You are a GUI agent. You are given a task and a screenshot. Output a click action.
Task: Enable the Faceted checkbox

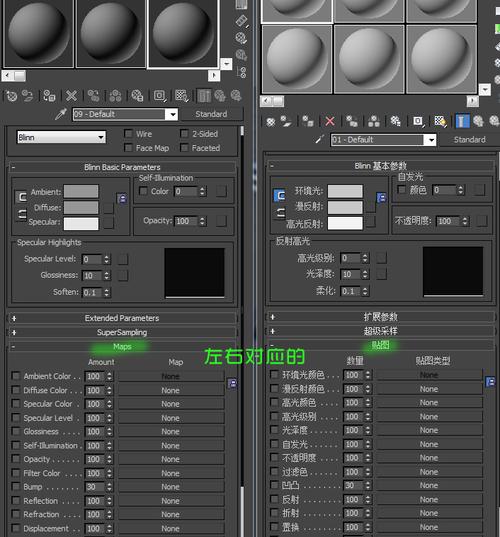click(184, 148)
